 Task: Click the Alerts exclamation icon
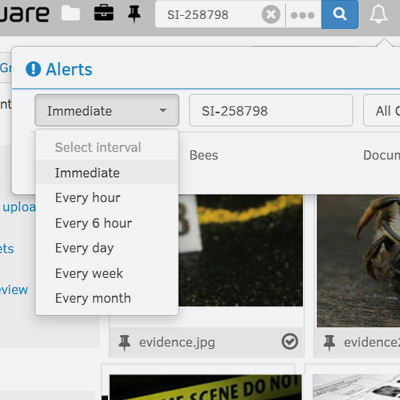33,69
